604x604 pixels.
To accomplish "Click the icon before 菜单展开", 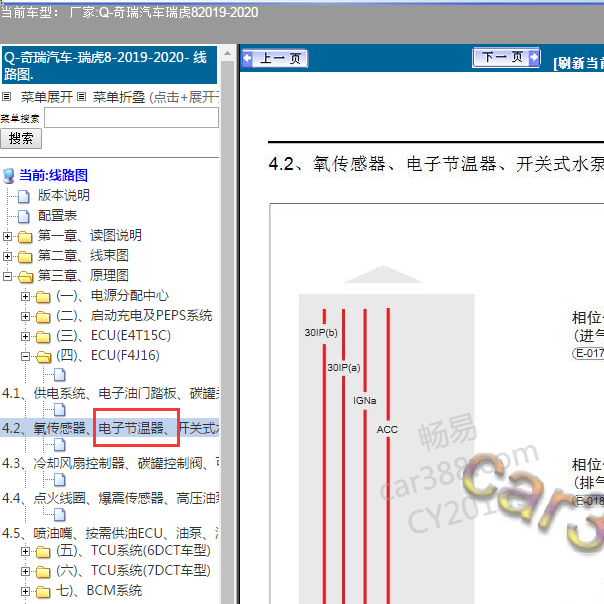I will point(7,97).
